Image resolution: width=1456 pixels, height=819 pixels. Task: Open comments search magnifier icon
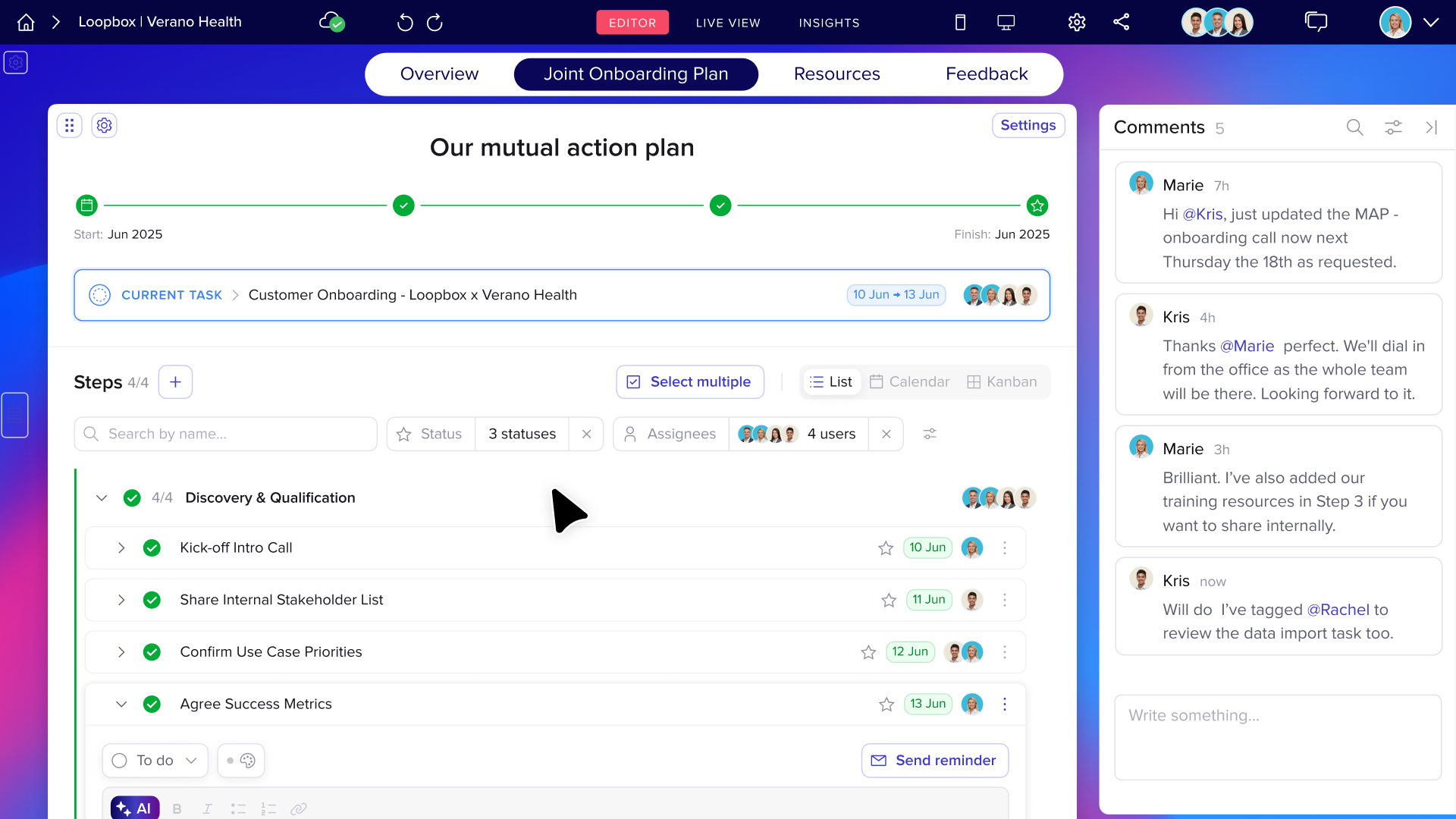(x=1354, y=127)
